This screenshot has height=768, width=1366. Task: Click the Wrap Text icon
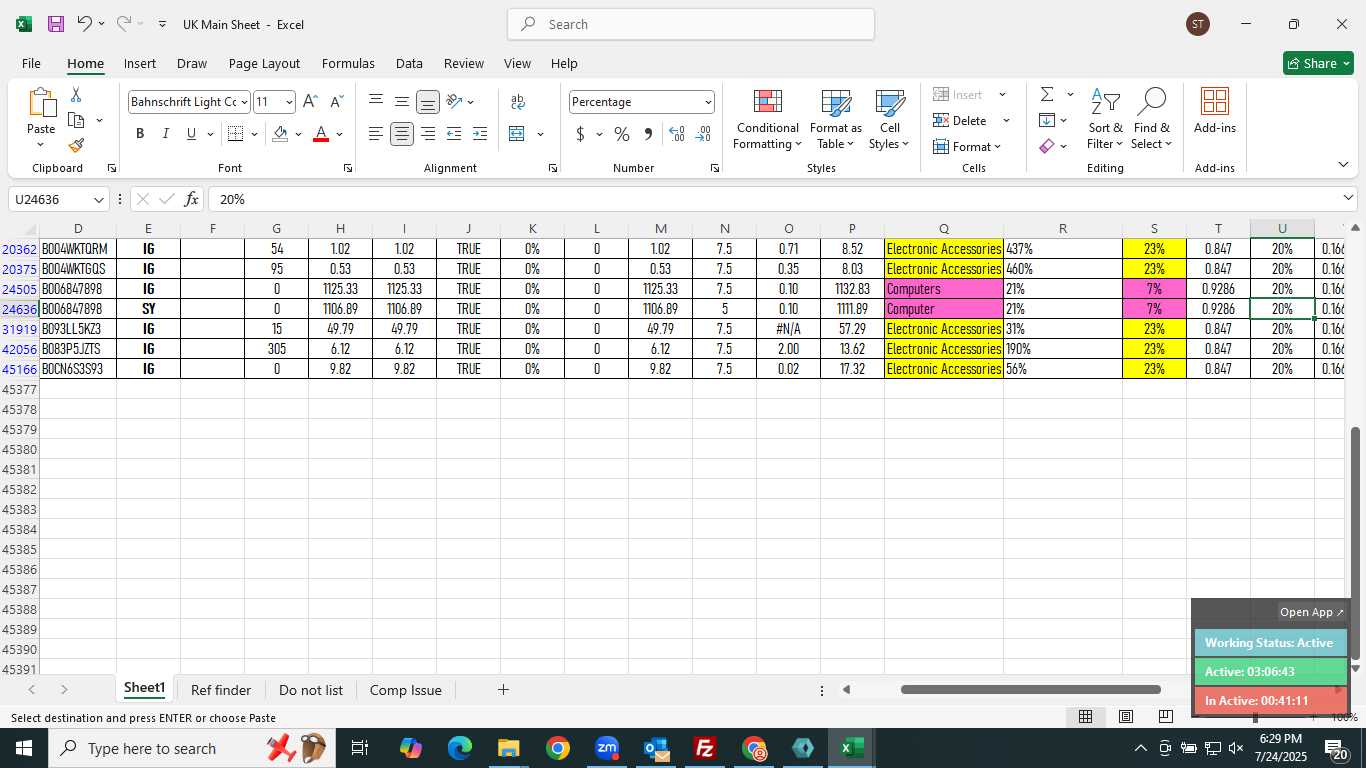point(518,102)
